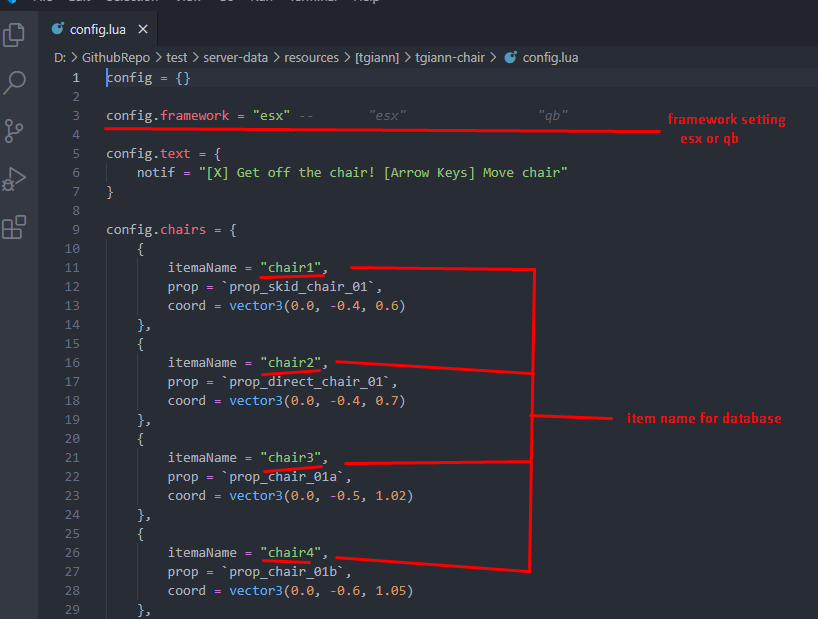Open the Extensions view
This screenshot has height=619, width=818.
pyautogui.click(x=15, y=228)
